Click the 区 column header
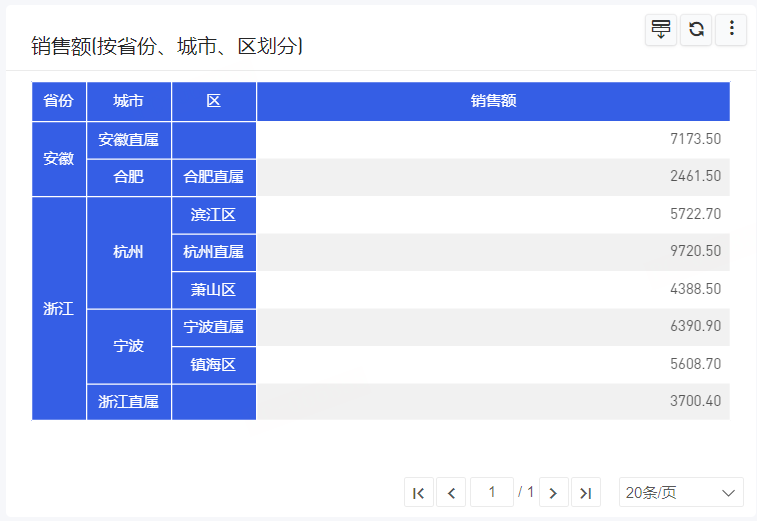The height and width of the screenshot is (521, 757). (214, 101)
